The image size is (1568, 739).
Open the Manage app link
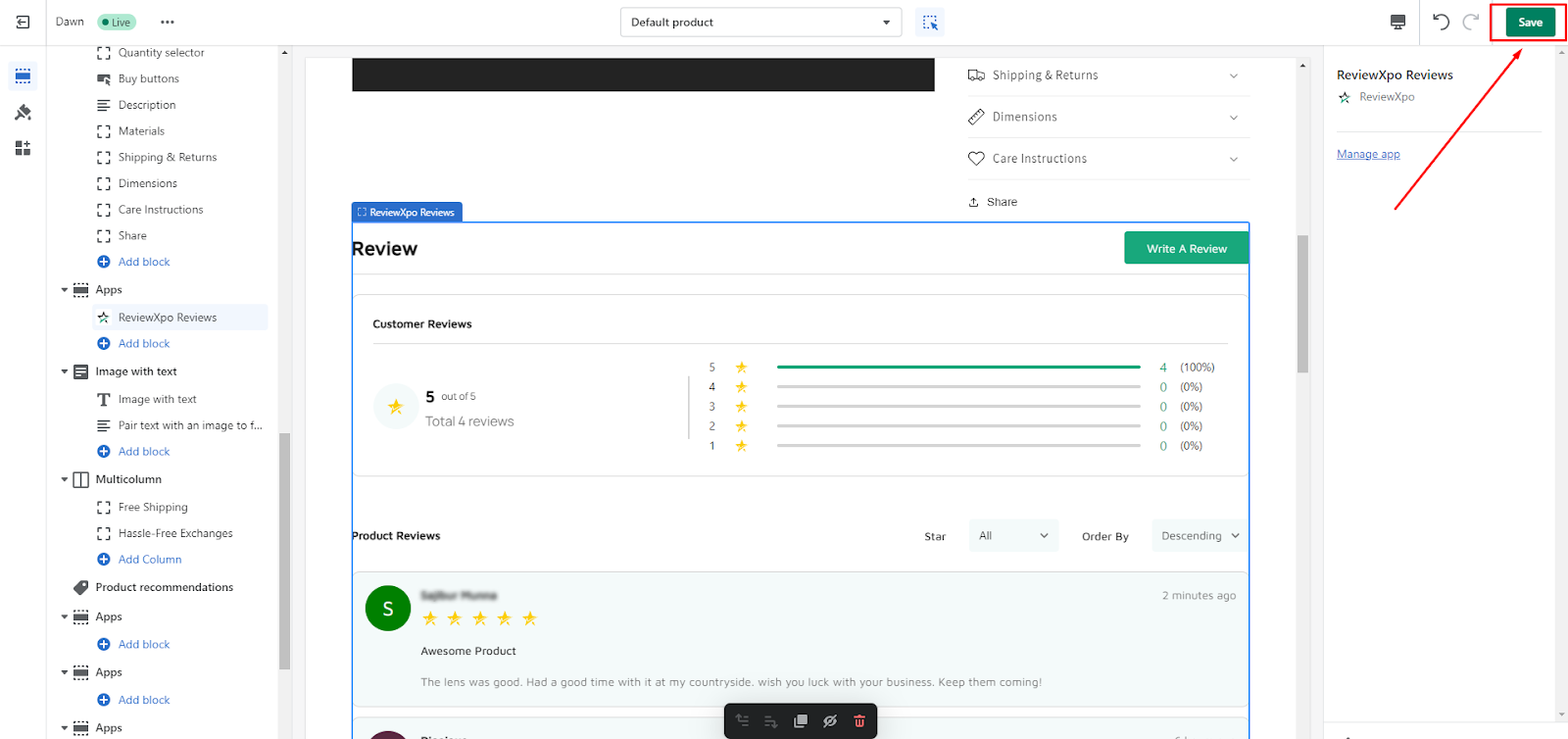click(1368, 155)
